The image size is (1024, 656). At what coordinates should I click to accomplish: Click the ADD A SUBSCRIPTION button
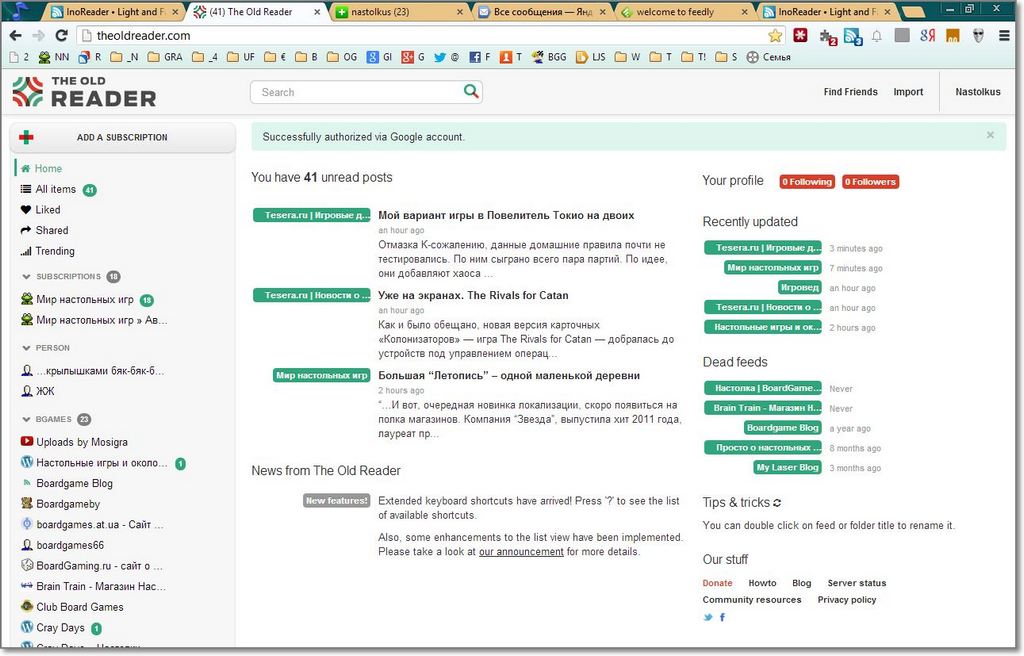[x=122, y=137]
